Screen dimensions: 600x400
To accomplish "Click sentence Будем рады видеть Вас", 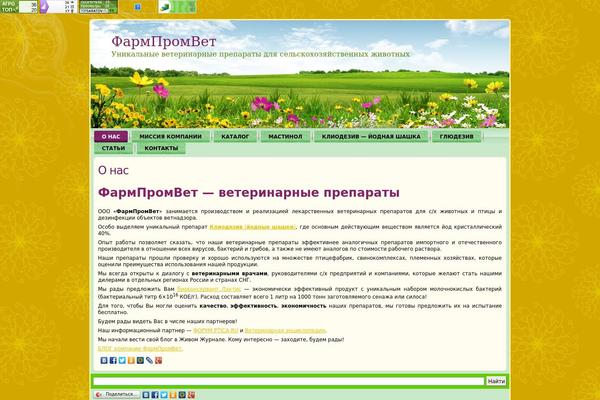I will click(x=167, y=321).
